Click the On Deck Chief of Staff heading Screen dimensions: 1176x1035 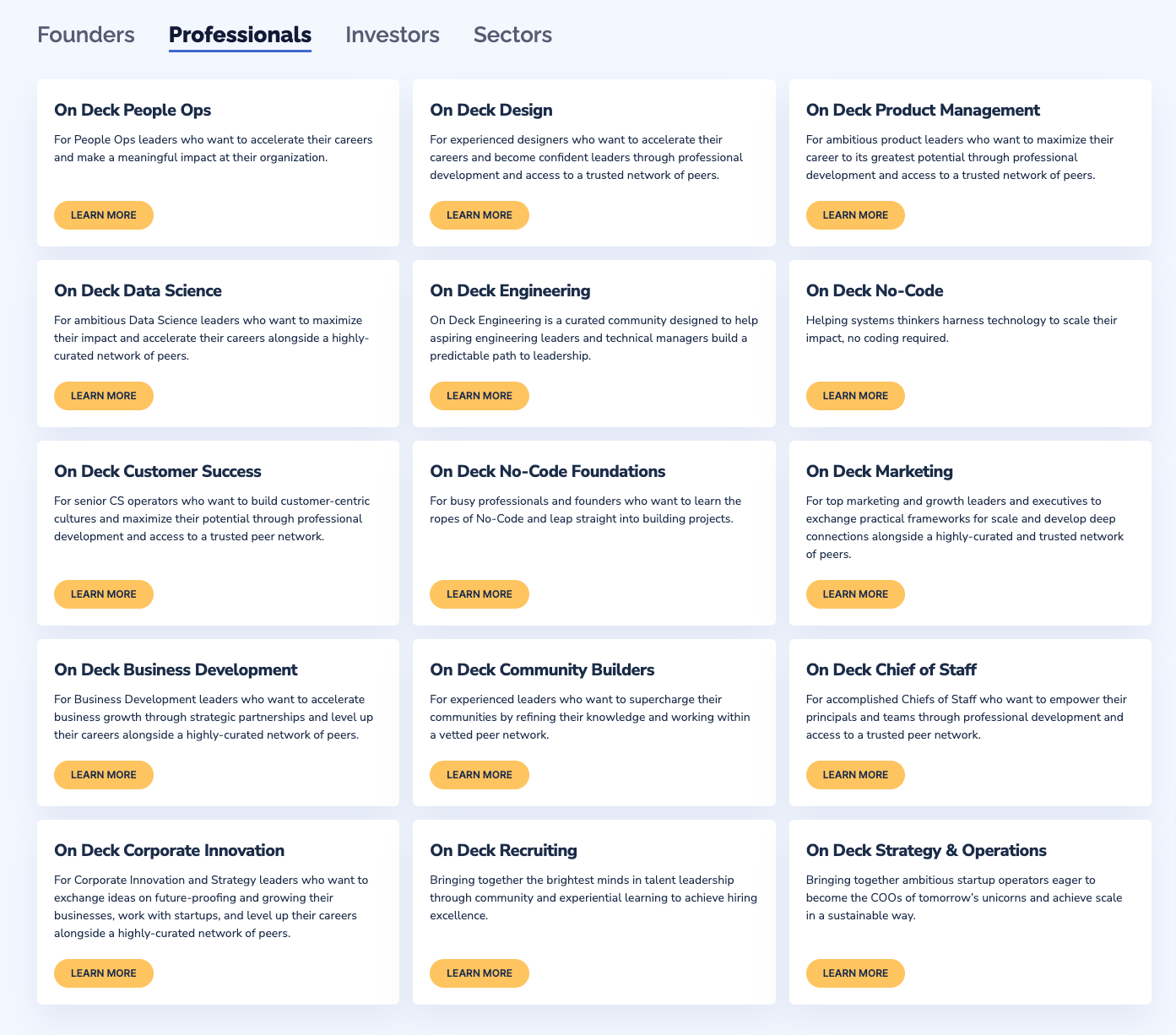(891, 669)
